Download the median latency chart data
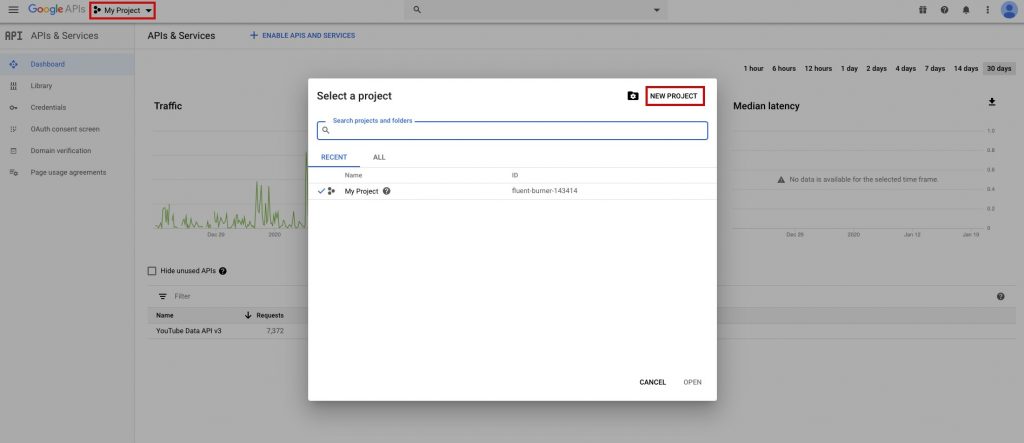 (x=992, y=102)
